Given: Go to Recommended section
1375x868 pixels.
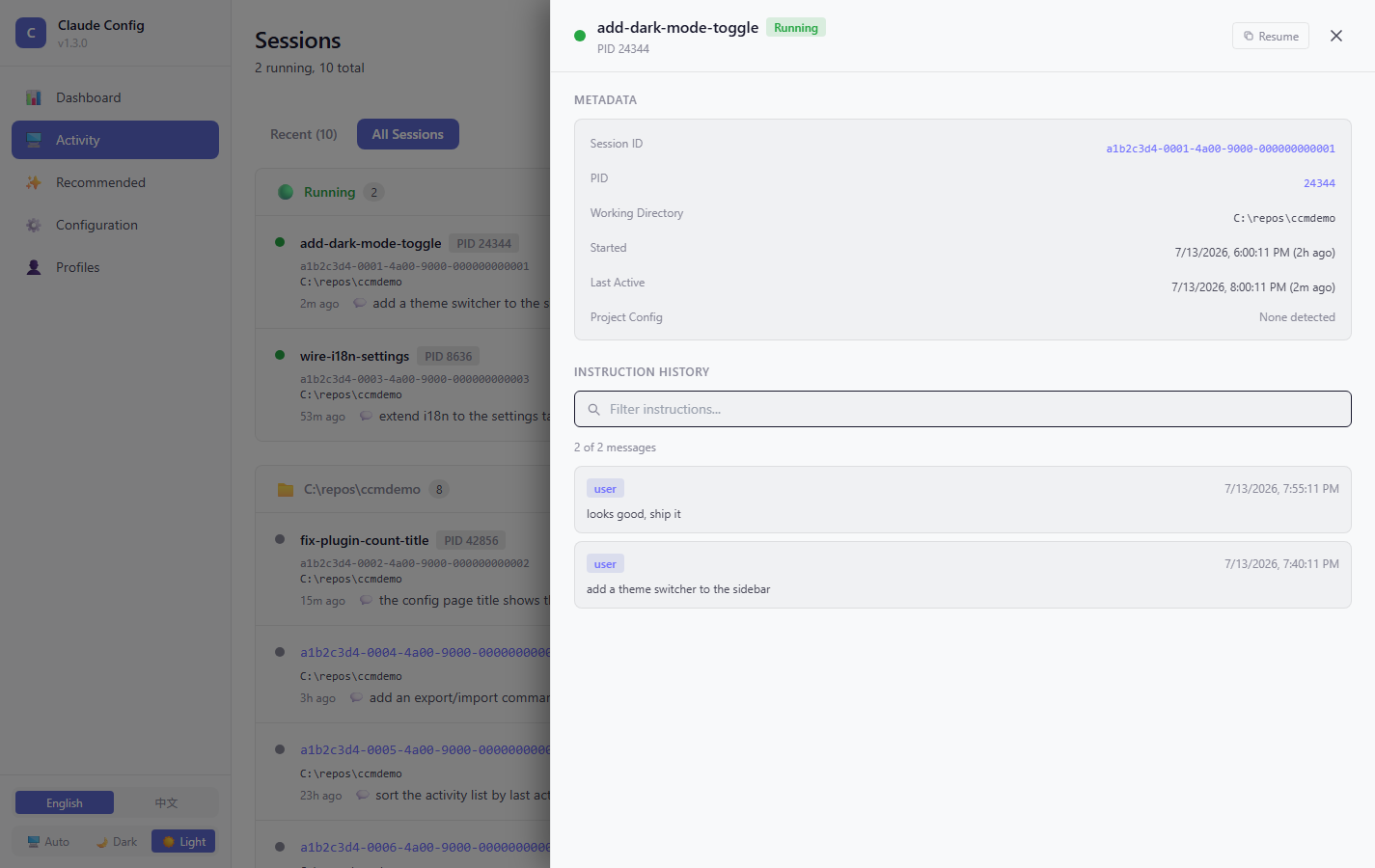Looking at the screenshot, I should (x=115, y=182).
